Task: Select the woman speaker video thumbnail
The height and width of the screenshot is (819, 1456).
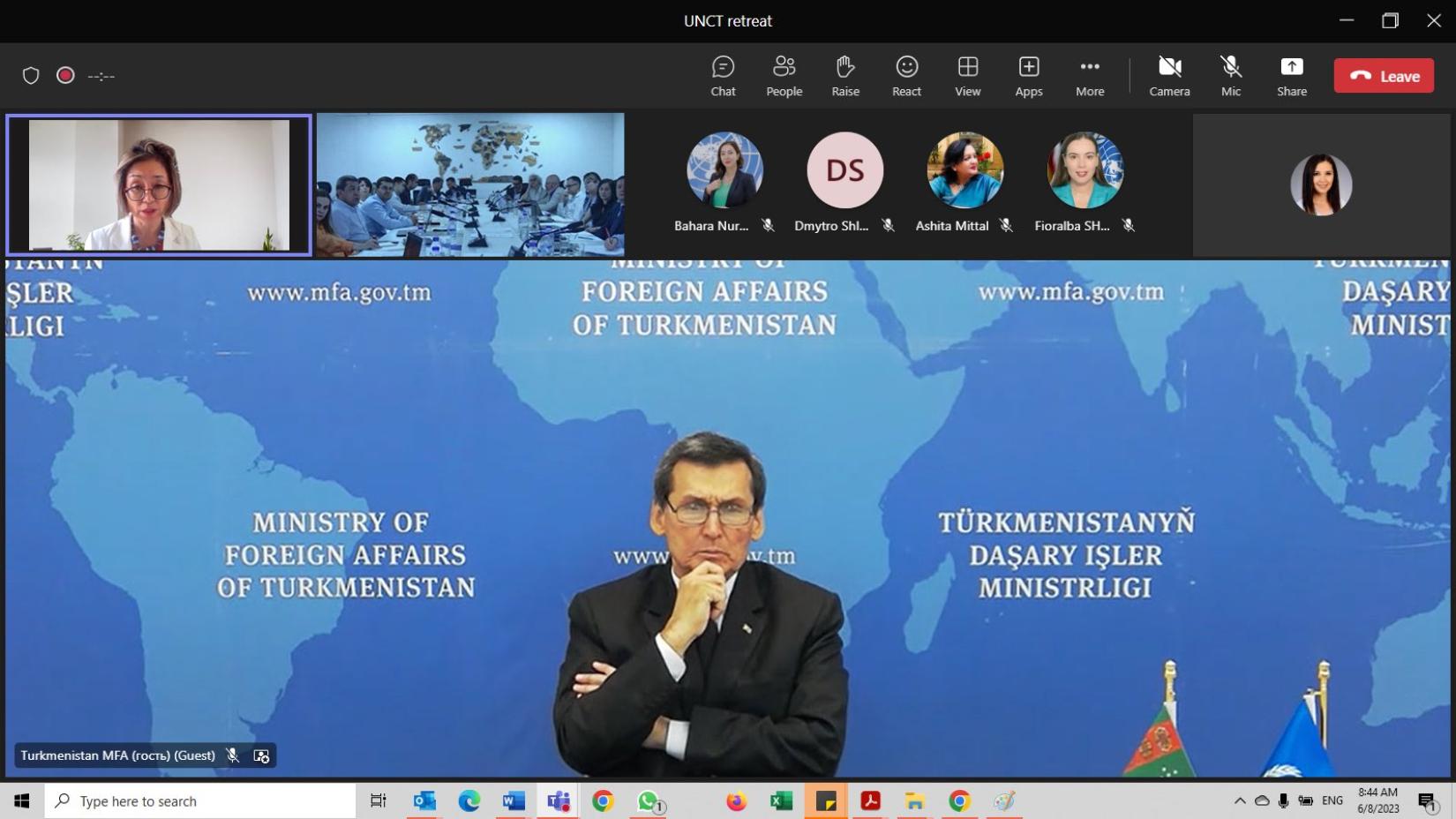Action: point(159,185)
